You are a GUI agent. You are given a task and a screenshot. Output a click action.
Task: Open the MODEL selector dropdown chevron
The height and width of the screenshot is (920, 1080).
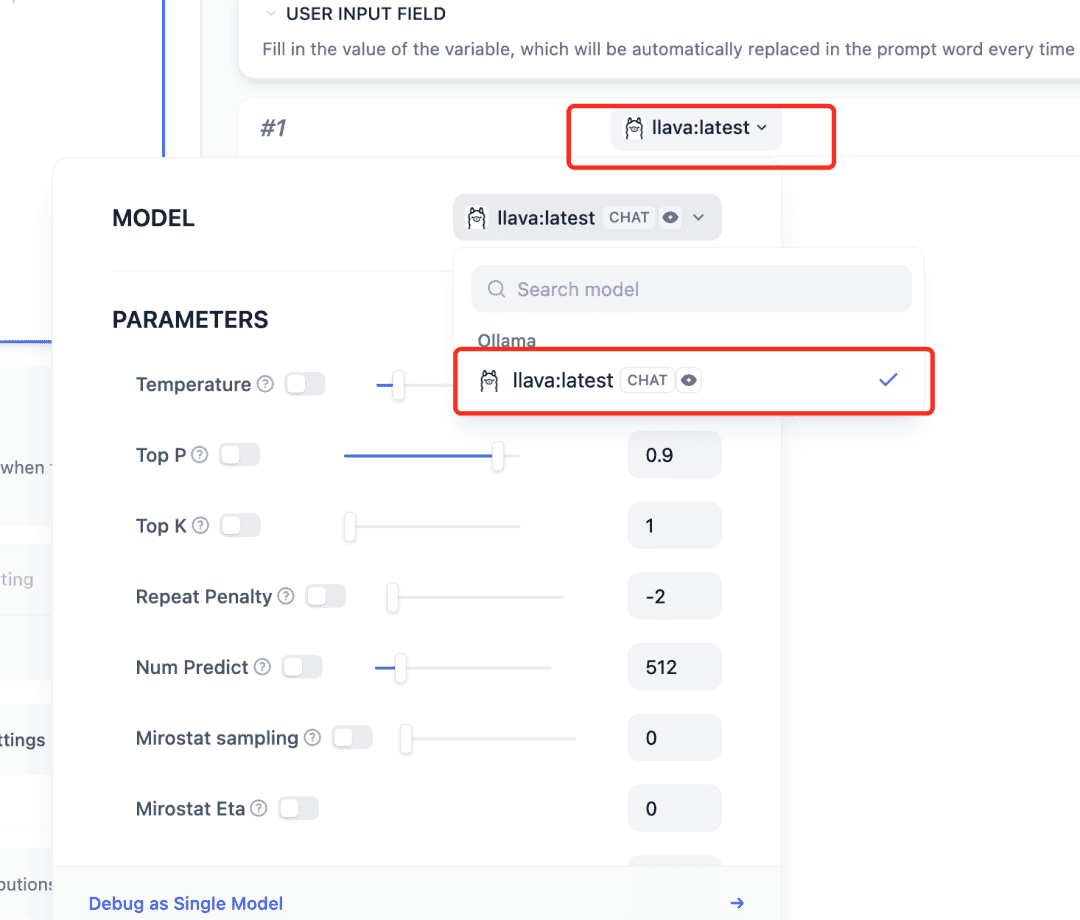pyautogui.click(x=700, y=217)
